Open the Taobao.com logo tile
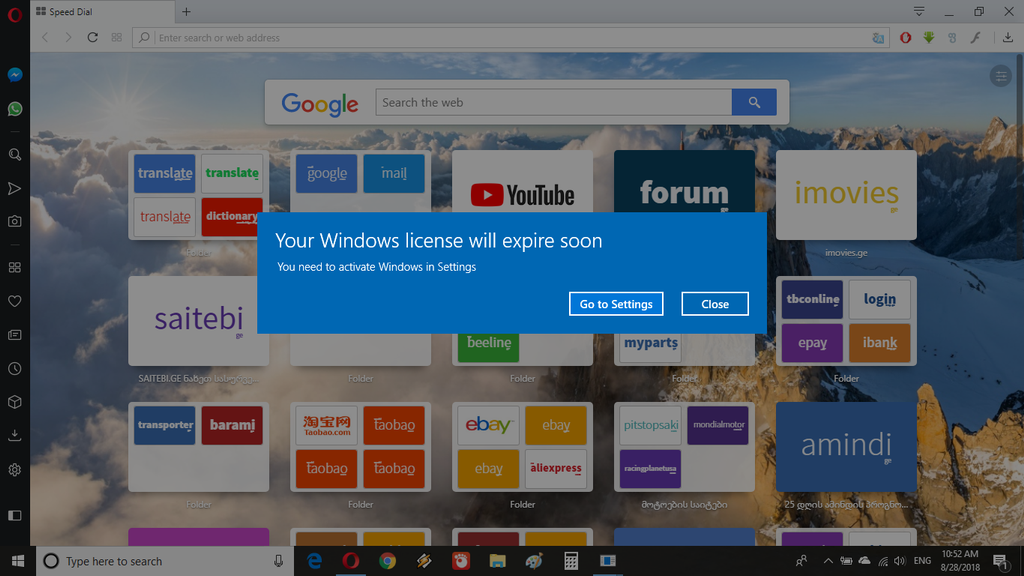 click(327, 425)
